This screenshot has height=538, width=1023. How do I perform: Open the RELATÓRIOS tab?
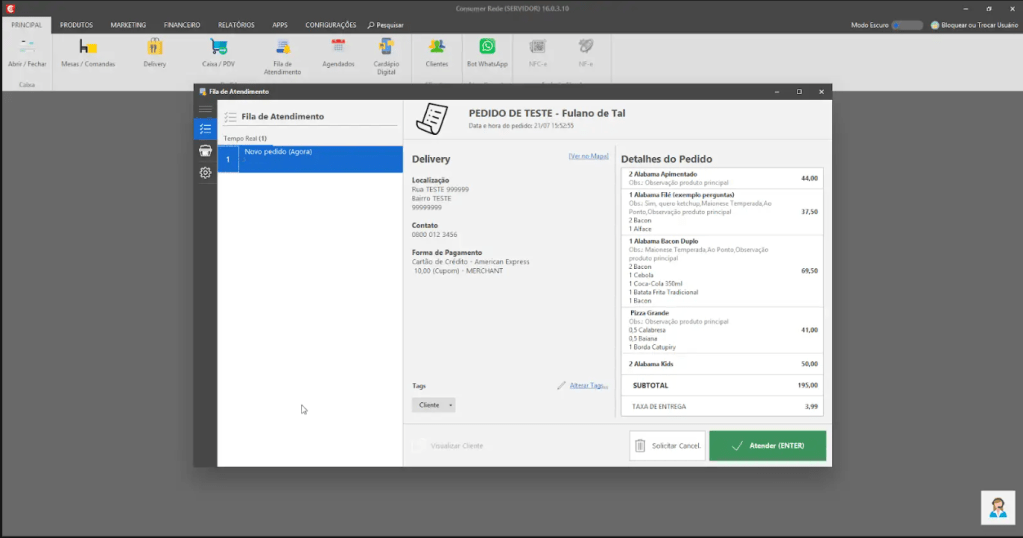point(236,25)
